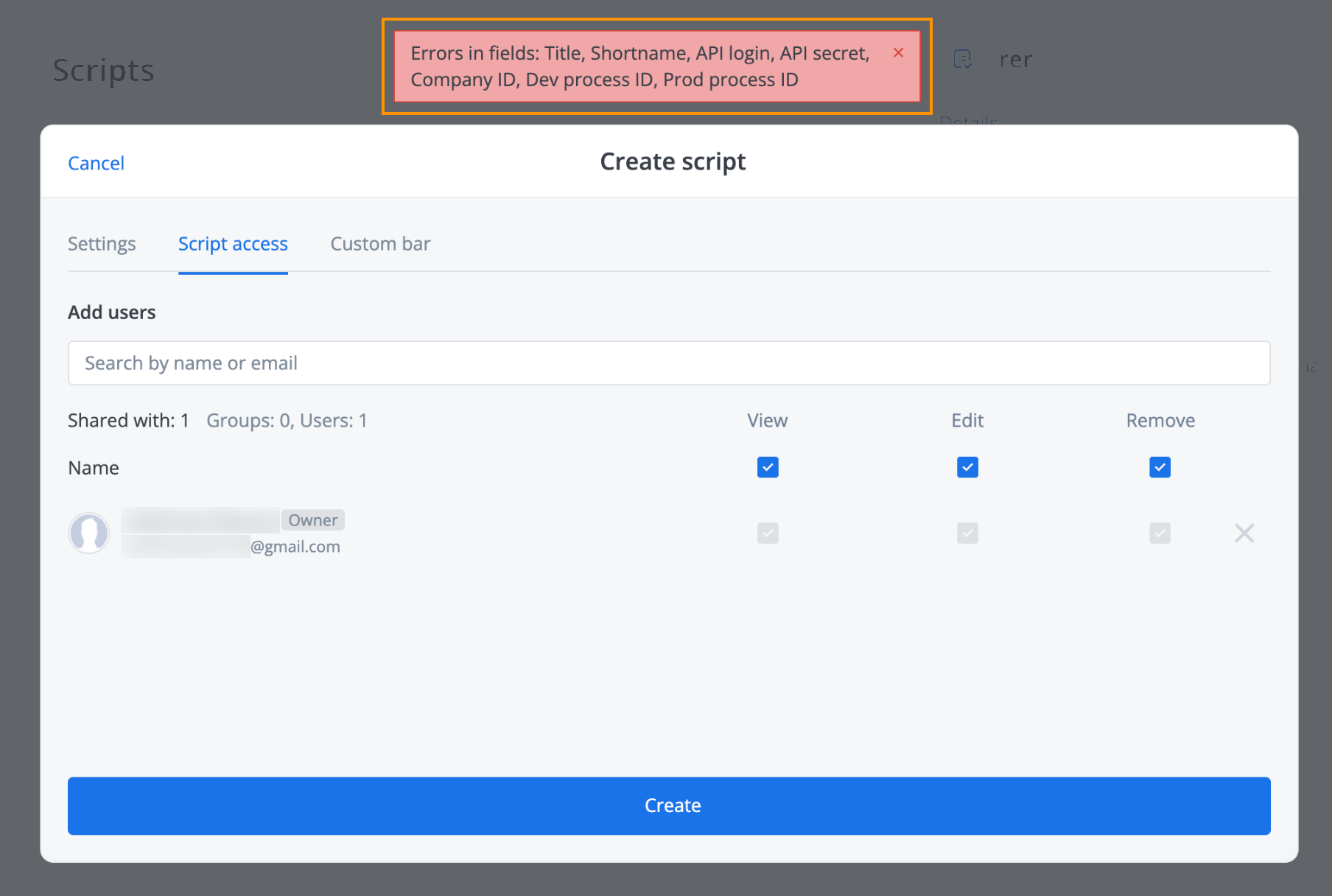The image size is (1332, 896).
Task: Switch to the Settings tab
Action: tap(102, 244)
